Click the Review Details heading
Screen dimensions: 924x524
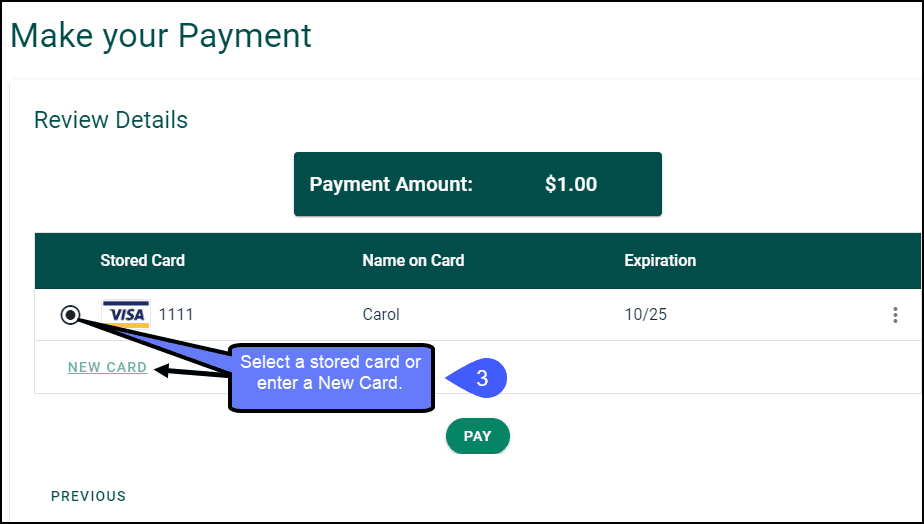click(111, 120)
